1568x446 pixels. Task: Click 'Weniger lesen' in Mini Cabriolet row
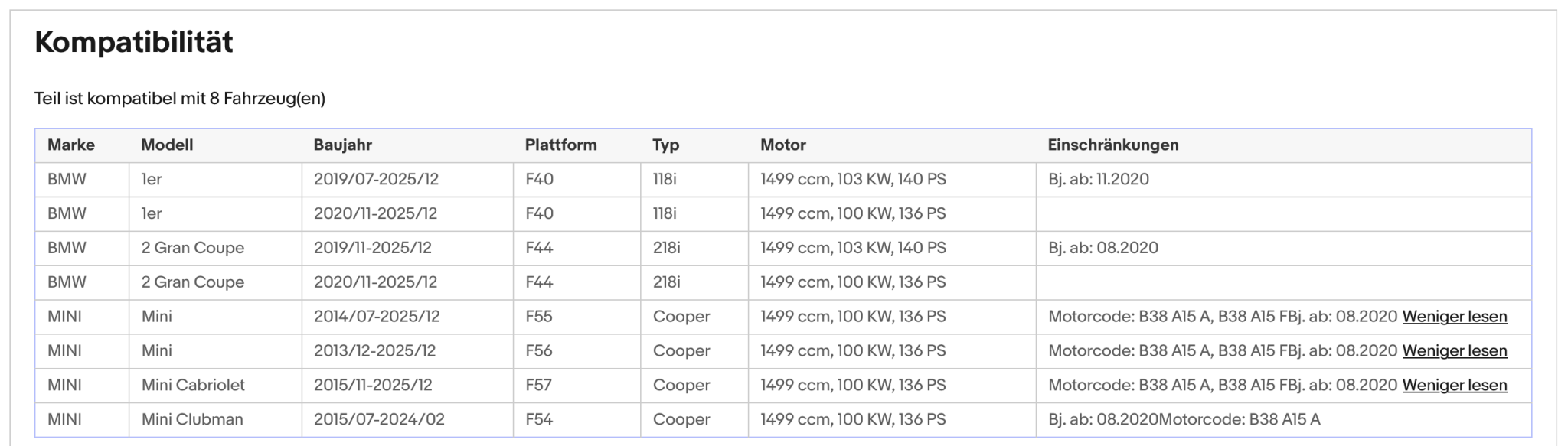click(x=1455, y=386)
